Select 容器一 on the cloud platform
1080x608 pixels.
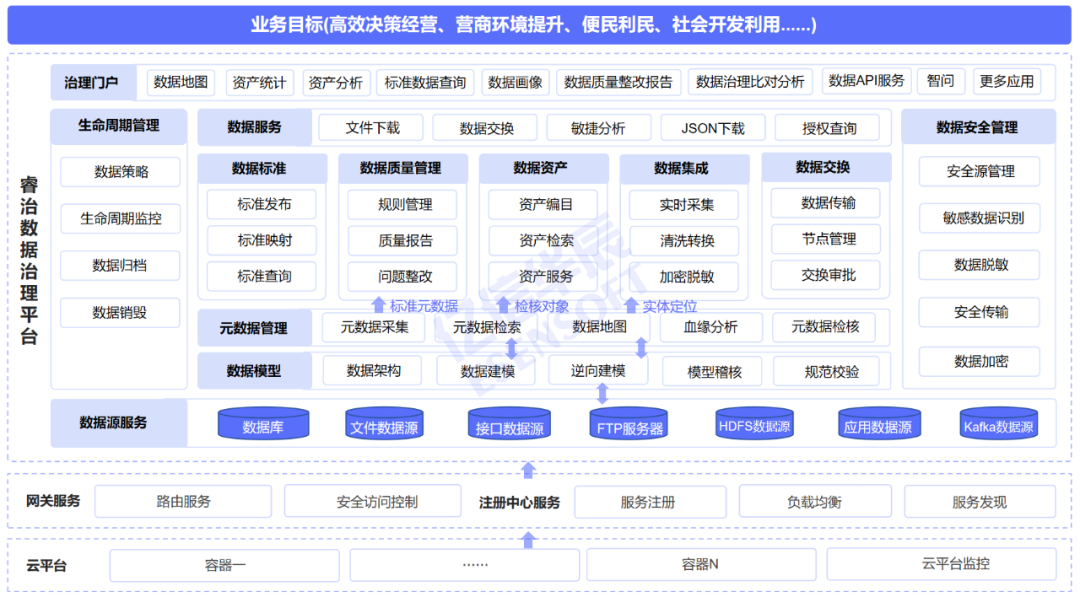pos(224,565)
